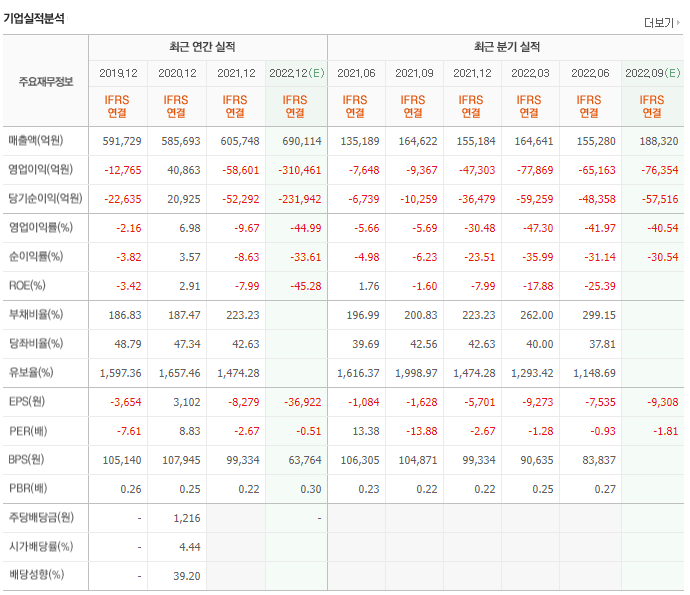Click dividend yield value 4.44
690x595 pixels.
click(x=190, y=547)
